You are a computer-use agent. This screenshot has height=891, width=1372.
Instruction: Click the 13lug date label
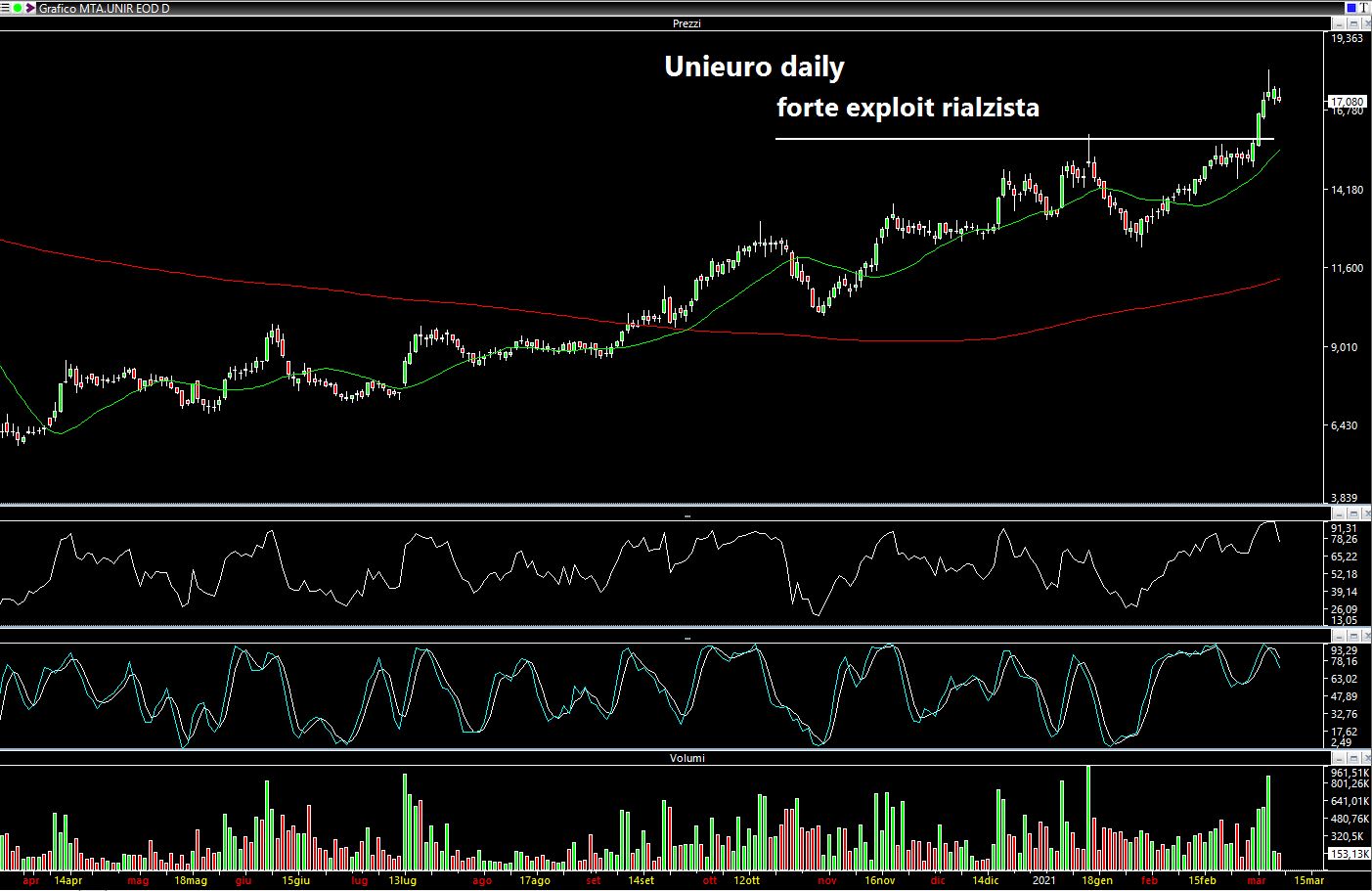click(402, 880)
